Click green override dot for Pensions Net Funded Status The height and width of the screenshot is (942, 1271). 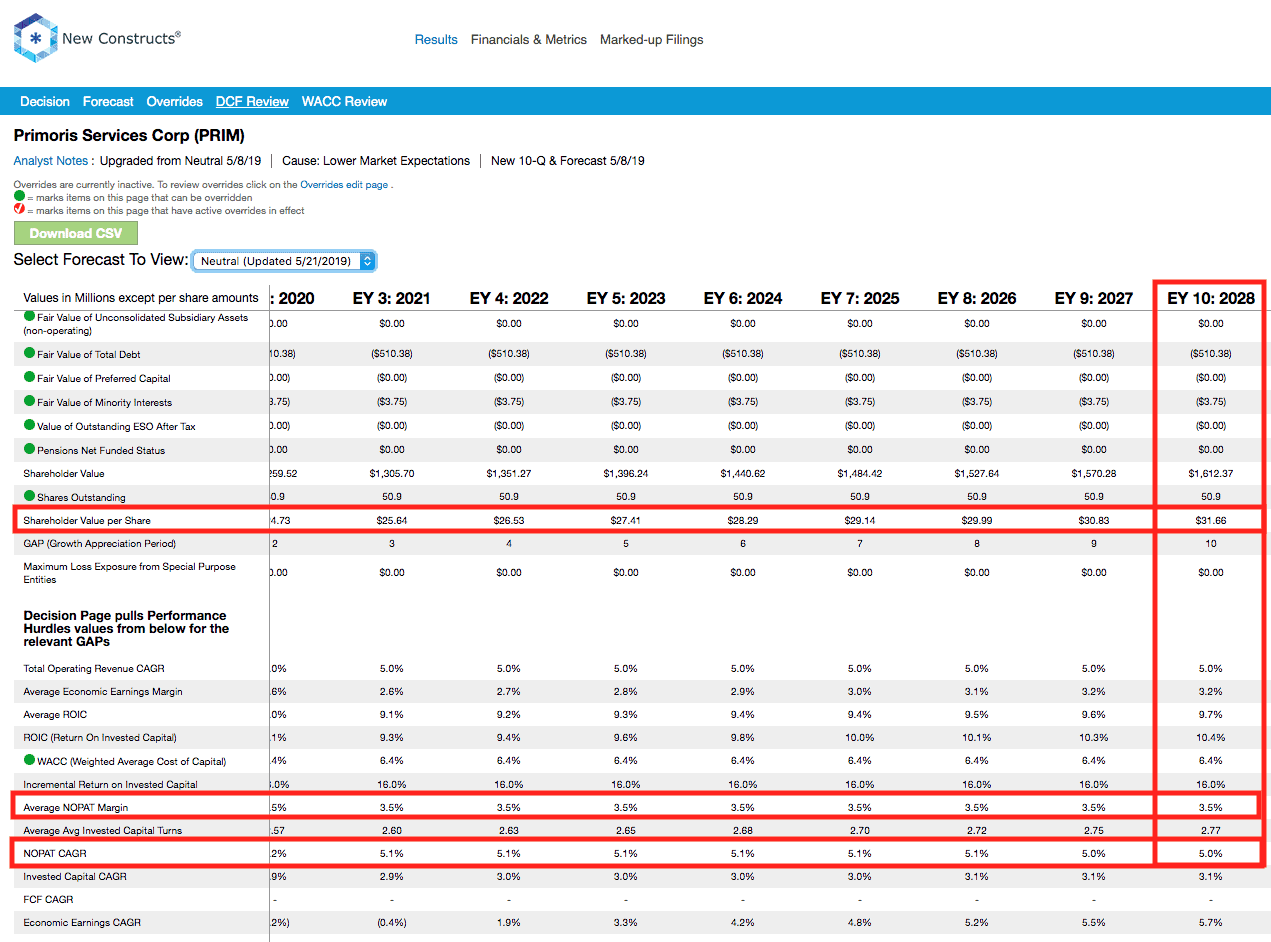[x=29, y=449]
